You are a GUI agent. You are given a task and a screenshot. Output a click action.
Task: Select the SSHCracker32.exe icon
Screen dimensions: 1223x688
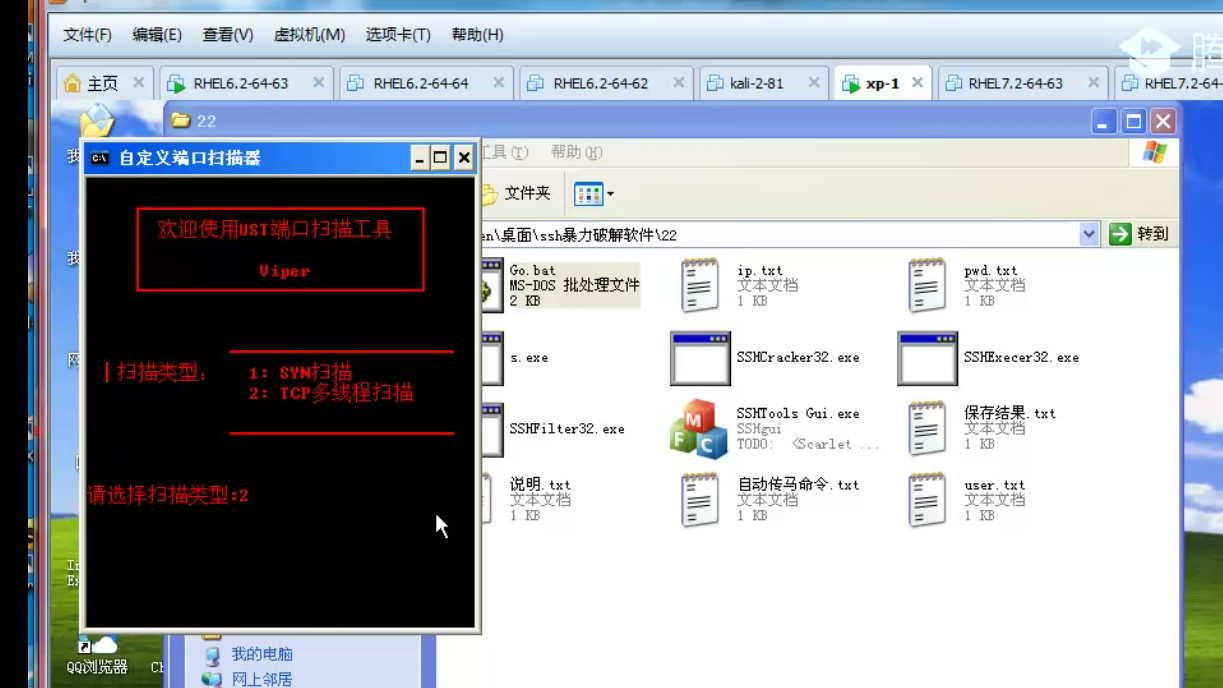click(699, 358)
